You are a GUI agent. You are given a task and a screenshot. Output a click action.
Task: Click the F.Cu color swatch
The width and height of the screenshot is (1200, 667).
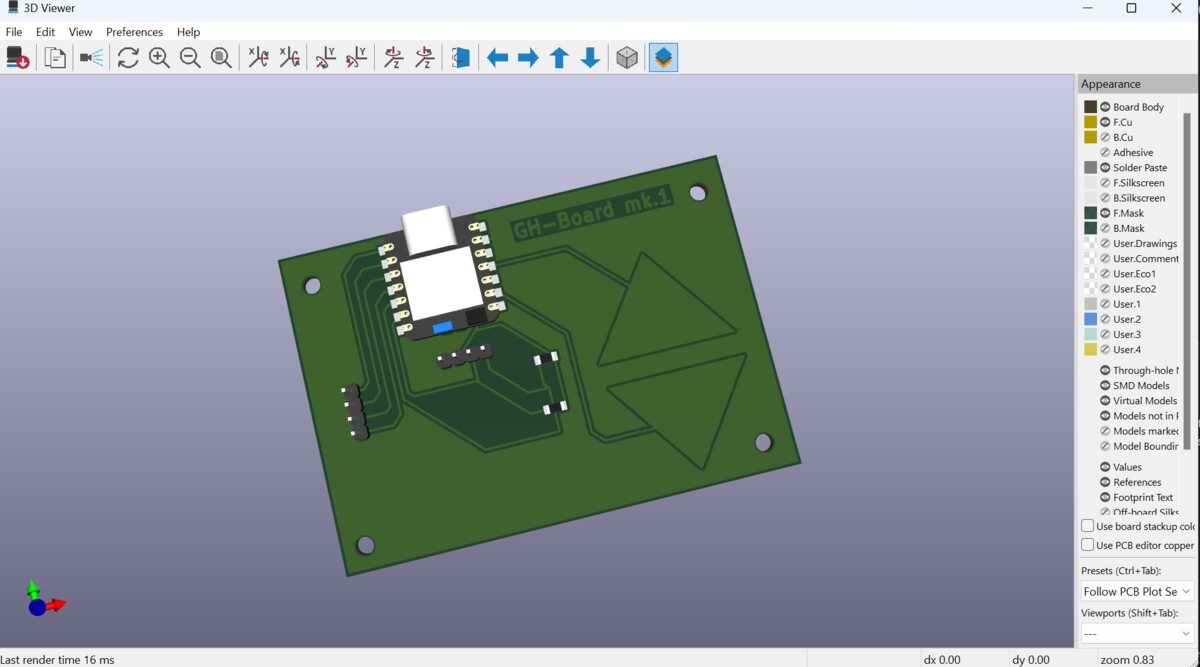click(x=1089, y=121)
